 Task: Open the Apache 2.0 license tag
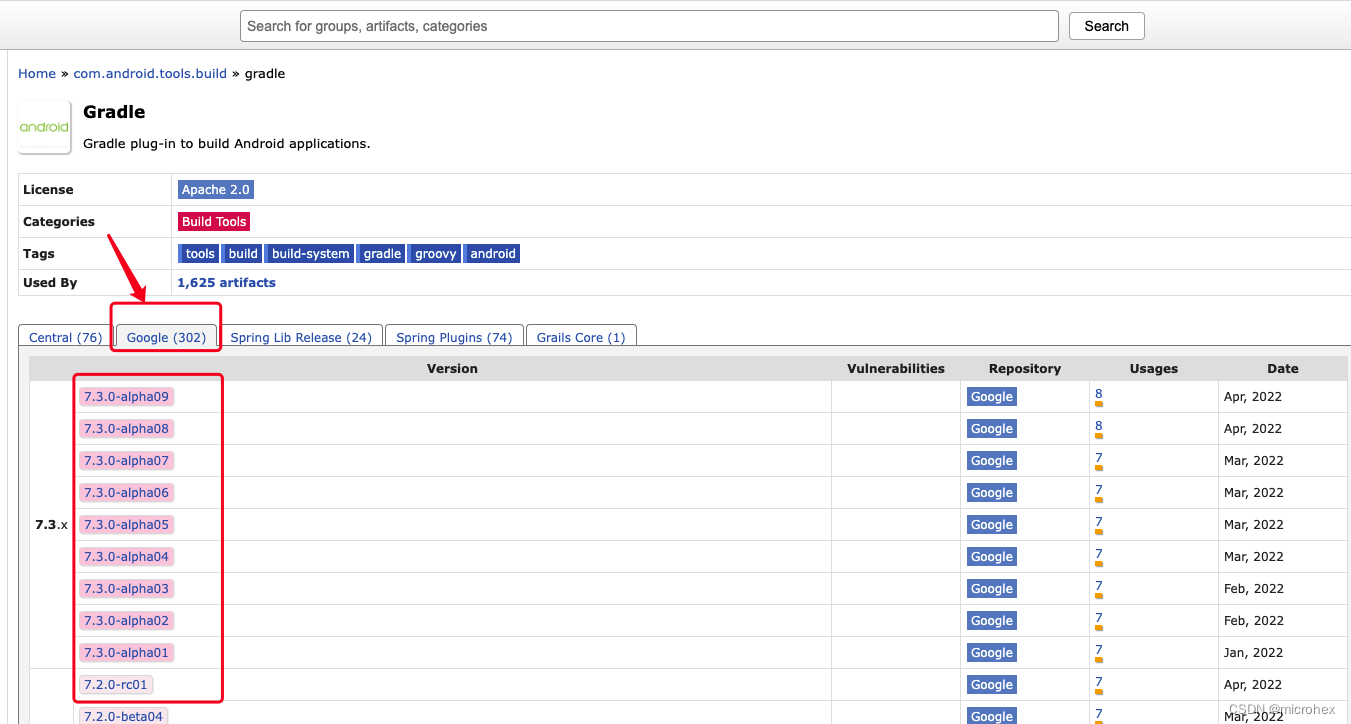coord(216,190)
